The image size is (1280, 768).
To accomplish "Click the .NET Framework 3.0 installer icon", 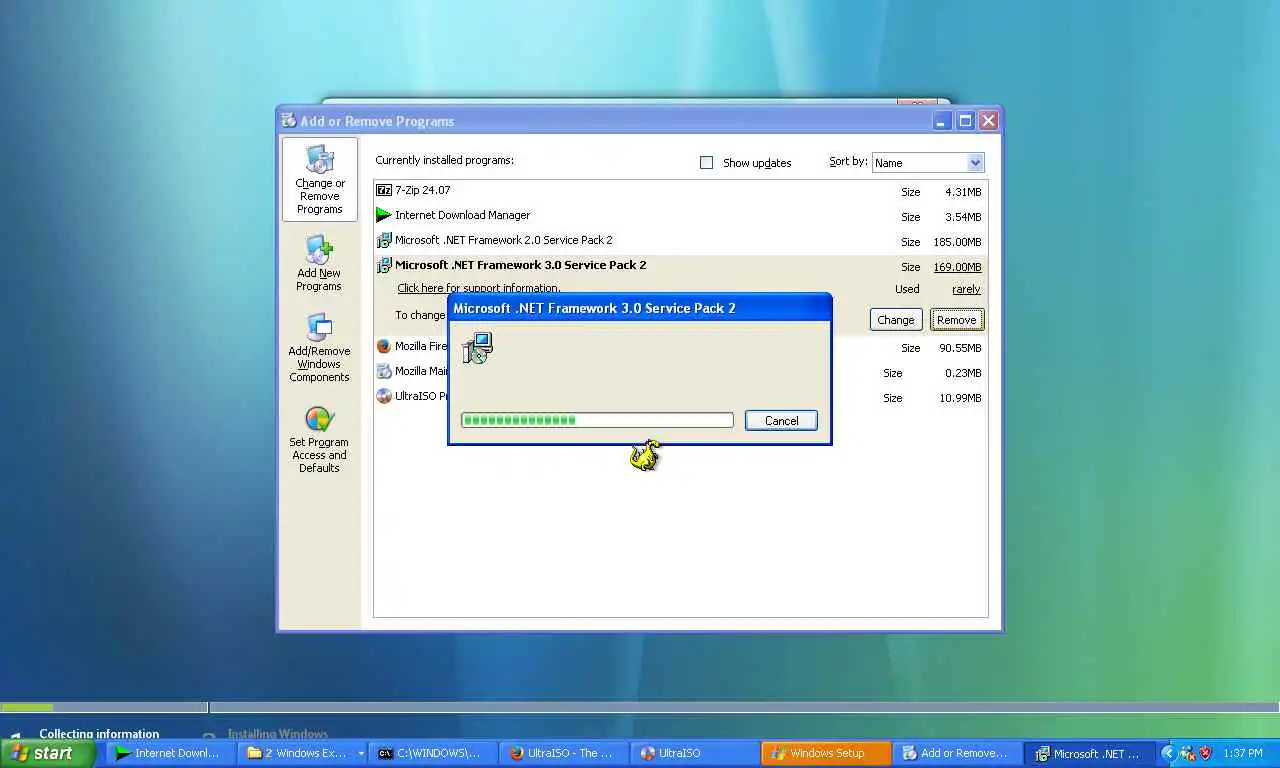I will point(384,265).
